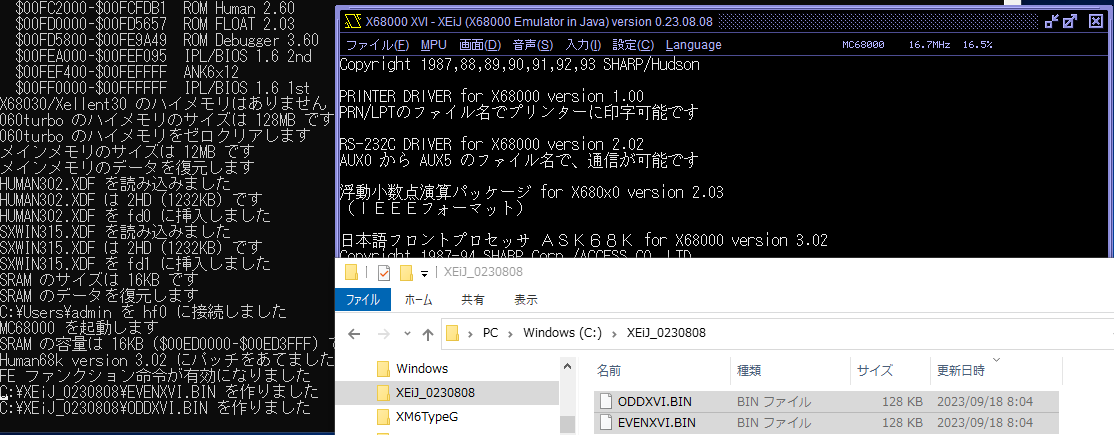
Task: Open the 更新日時 column header dropdown chevron
Action: click(x=995, y=360)
